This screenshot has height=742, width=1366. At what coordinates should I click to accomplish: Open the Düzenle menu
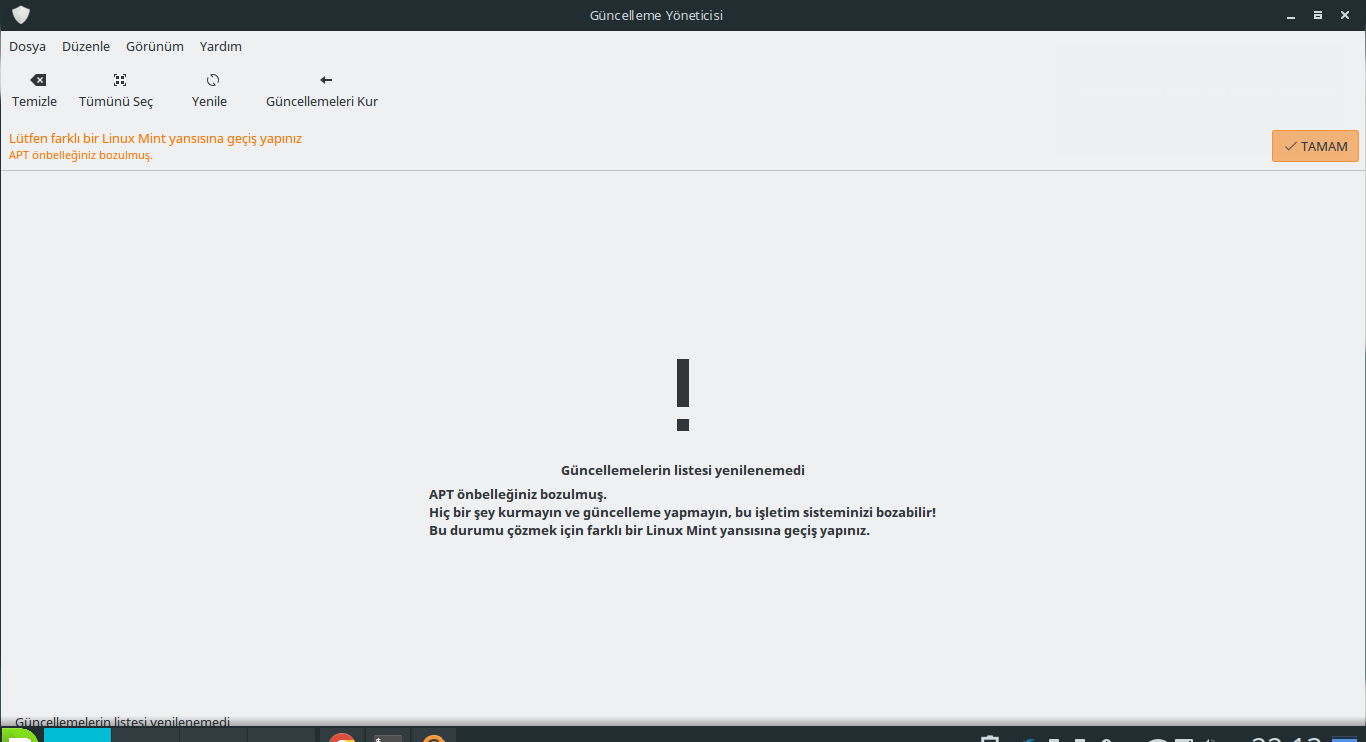pyautogui.click(x=86, y=46)
